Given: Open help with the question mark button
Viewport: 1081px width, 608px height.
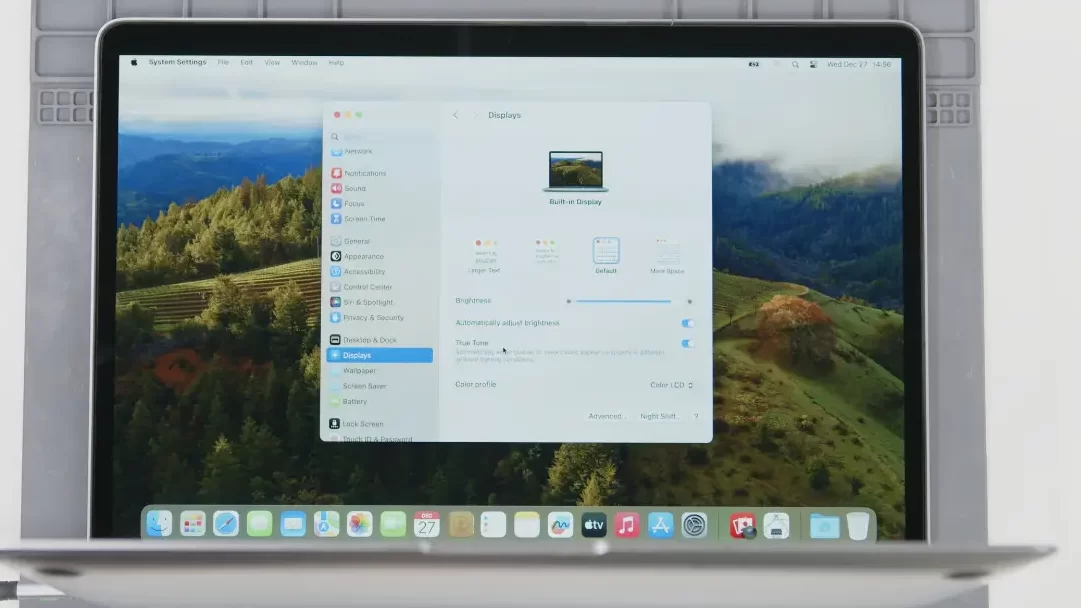Looking at the screenshot, I should [x=696, y=416].
